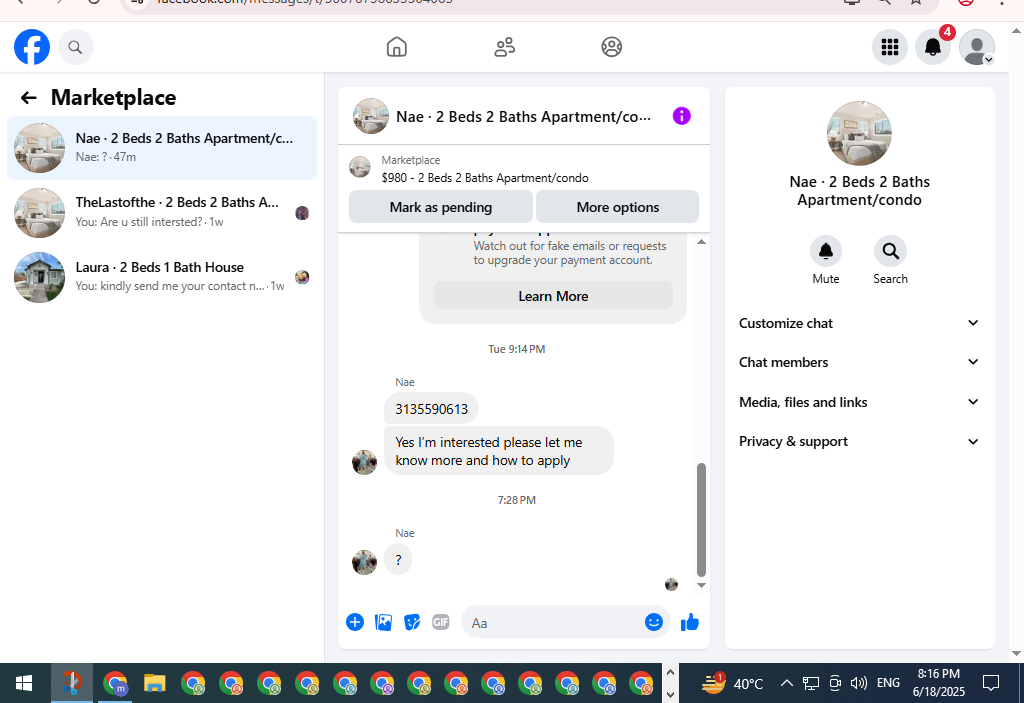Click the ENG language indicator
This screenshot has width=1024, height=703.
(x=888, y=683)
